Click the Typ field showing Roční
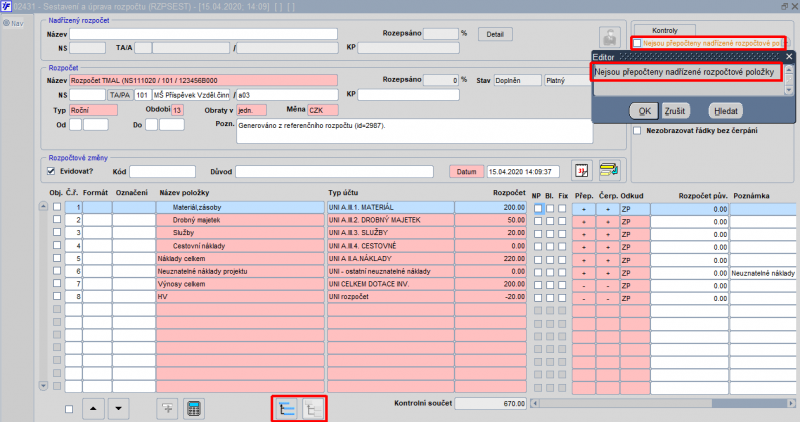Screen dimensions: 800x422 tap(93, 110)
